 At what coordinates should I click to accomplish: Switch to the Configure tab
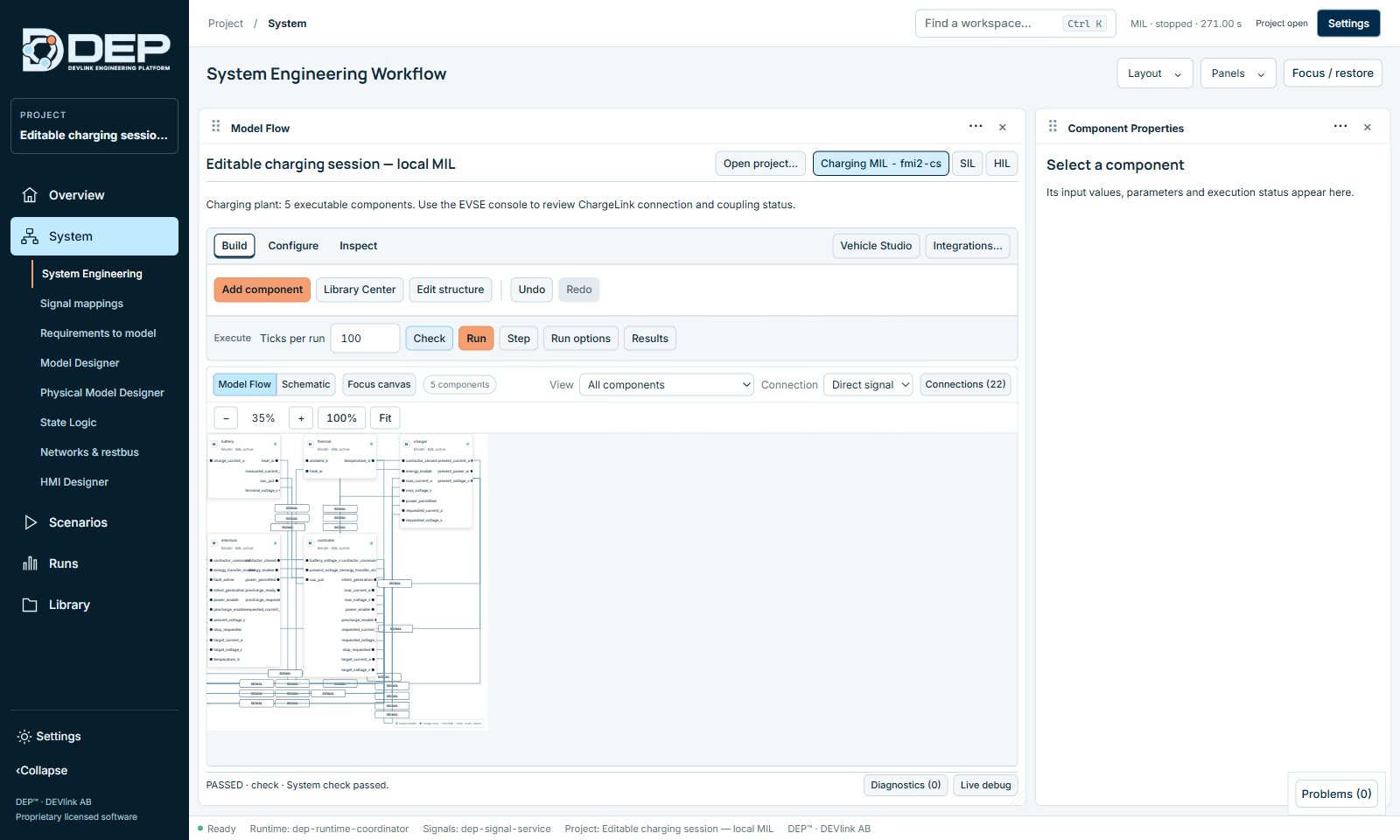point(293,246)
